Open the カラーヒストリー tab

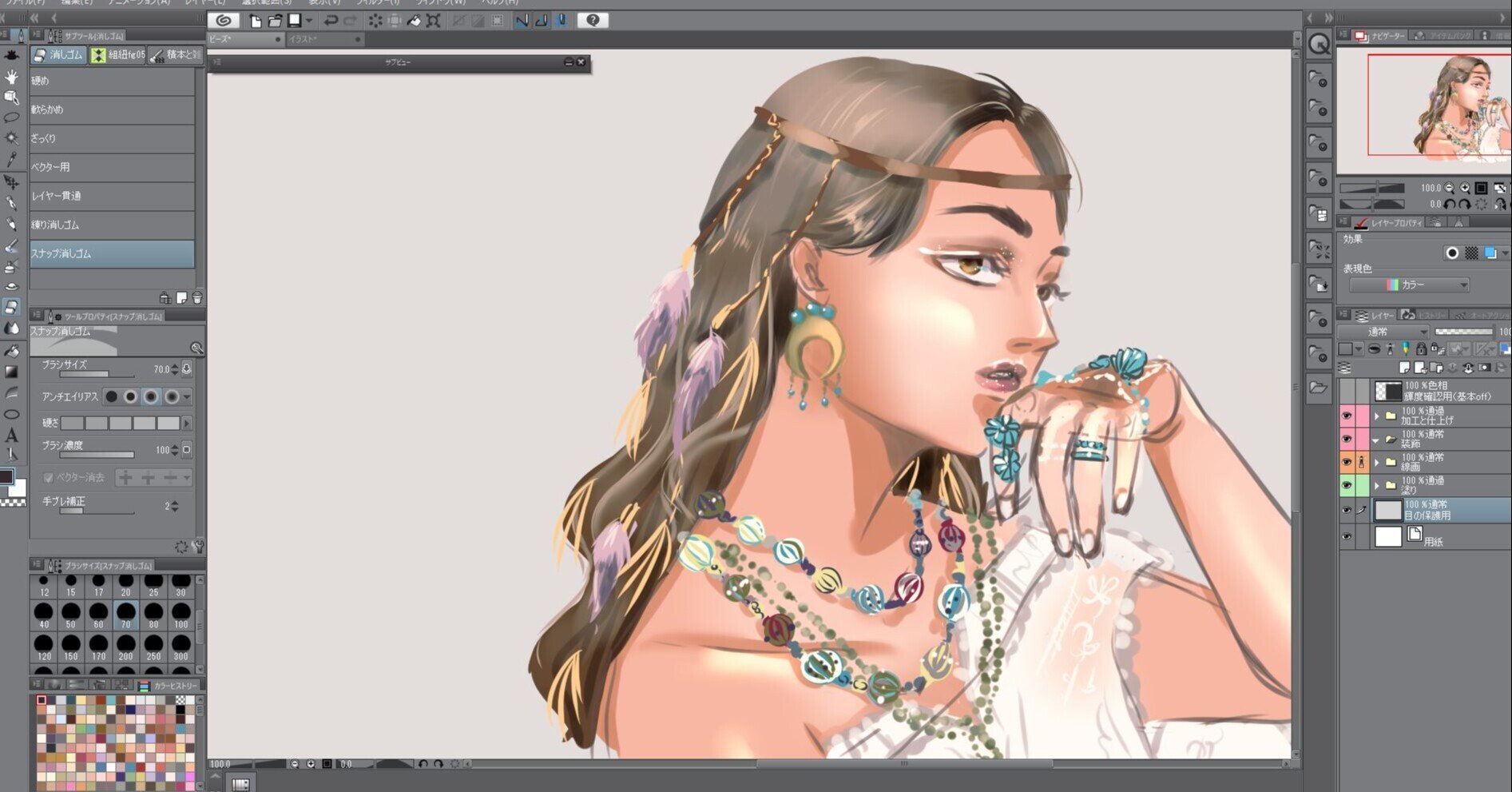[169, 686]
